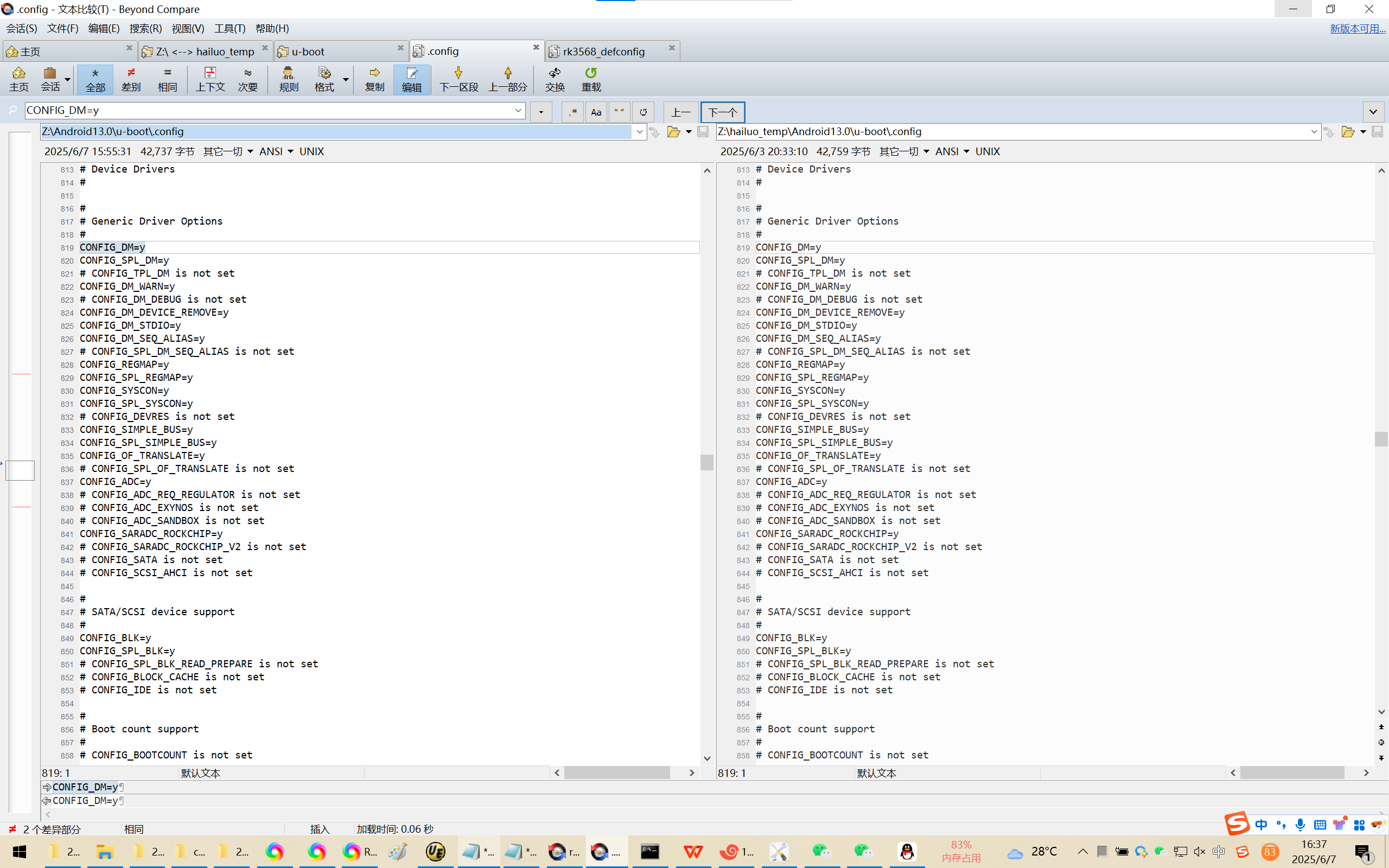Expand the Format (格式) dropdown arrow

346,79
